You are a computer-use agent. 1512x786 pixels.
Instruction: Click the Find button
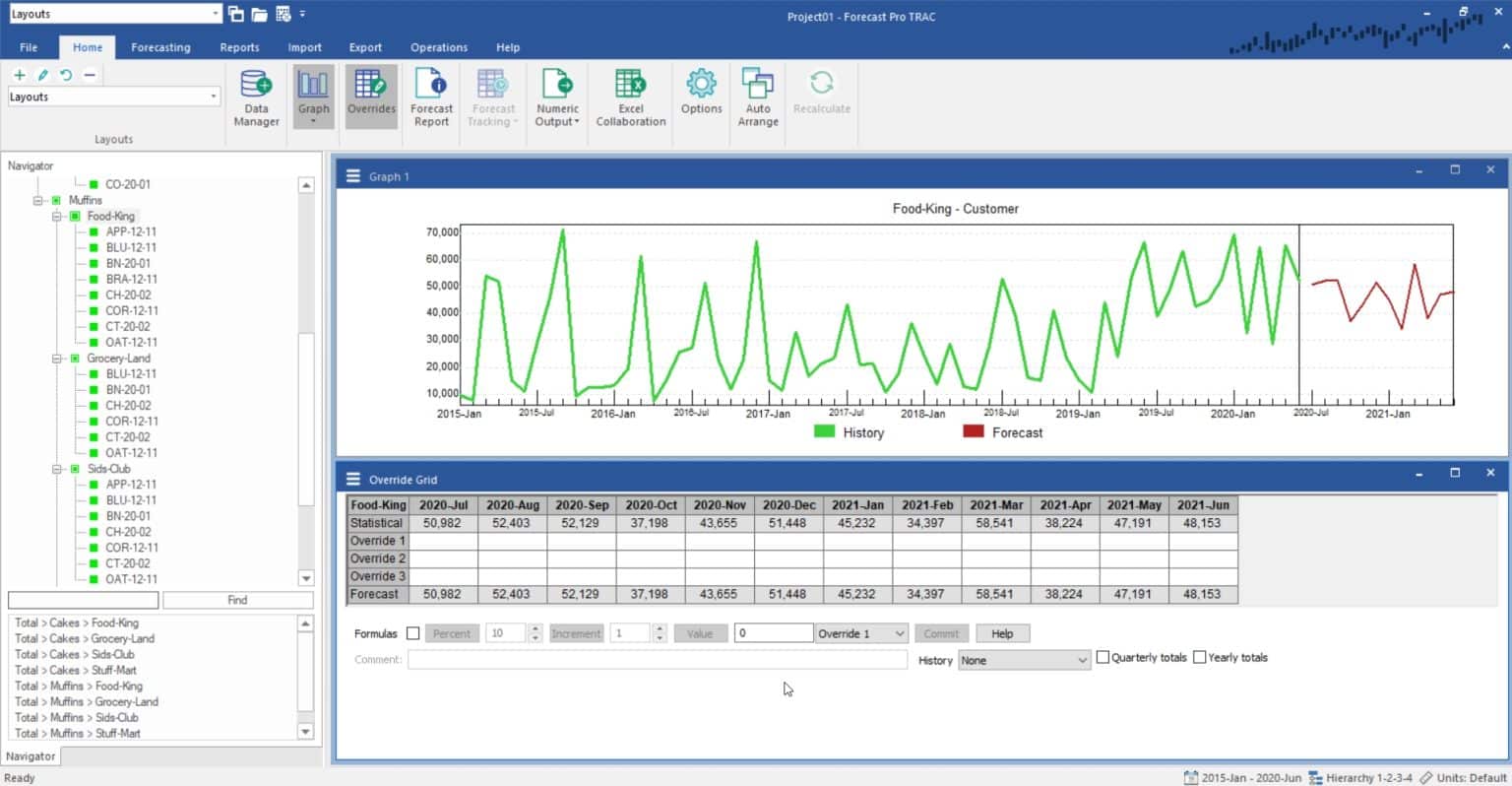(x=237, y=600)
